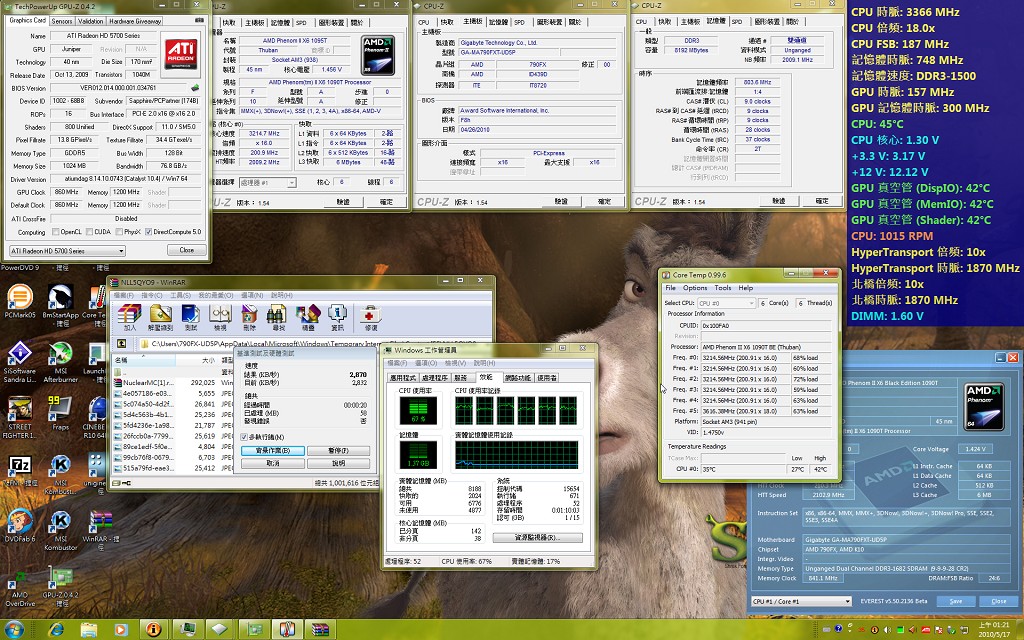Open the PCMark05 desktop shortcut

[x=20, y=302]
